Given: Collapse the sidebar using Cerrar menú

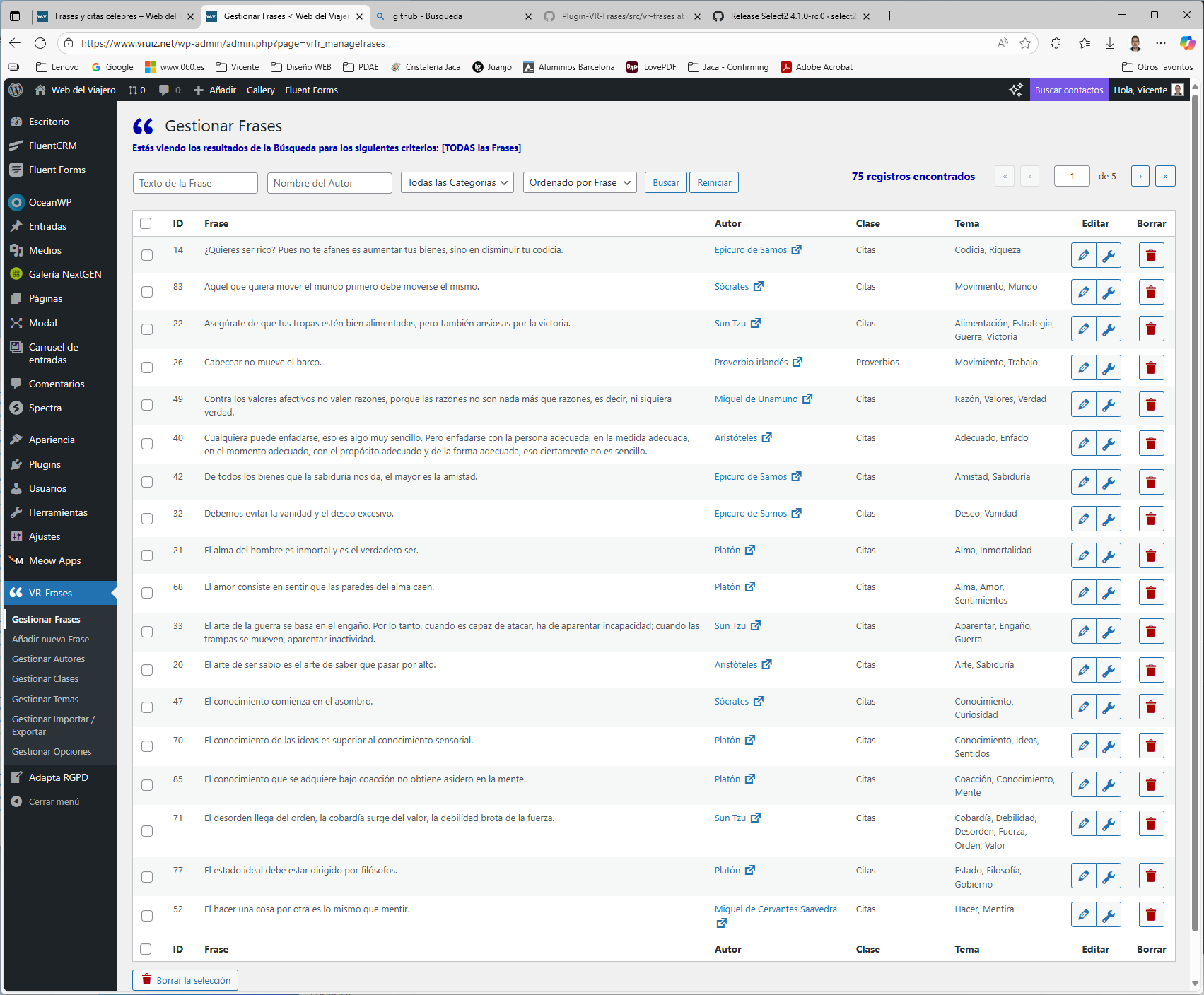Looking at the screenshot, I should click(52, 801).
